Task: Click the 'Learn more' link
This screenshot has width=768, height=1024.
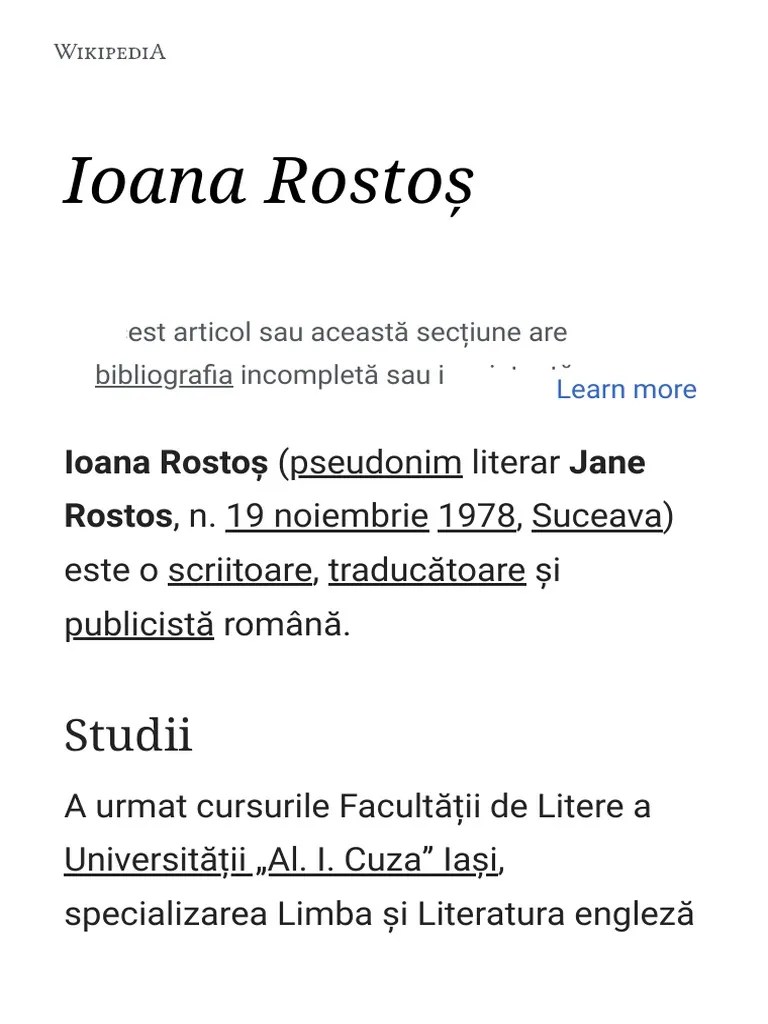Action: 626,389
